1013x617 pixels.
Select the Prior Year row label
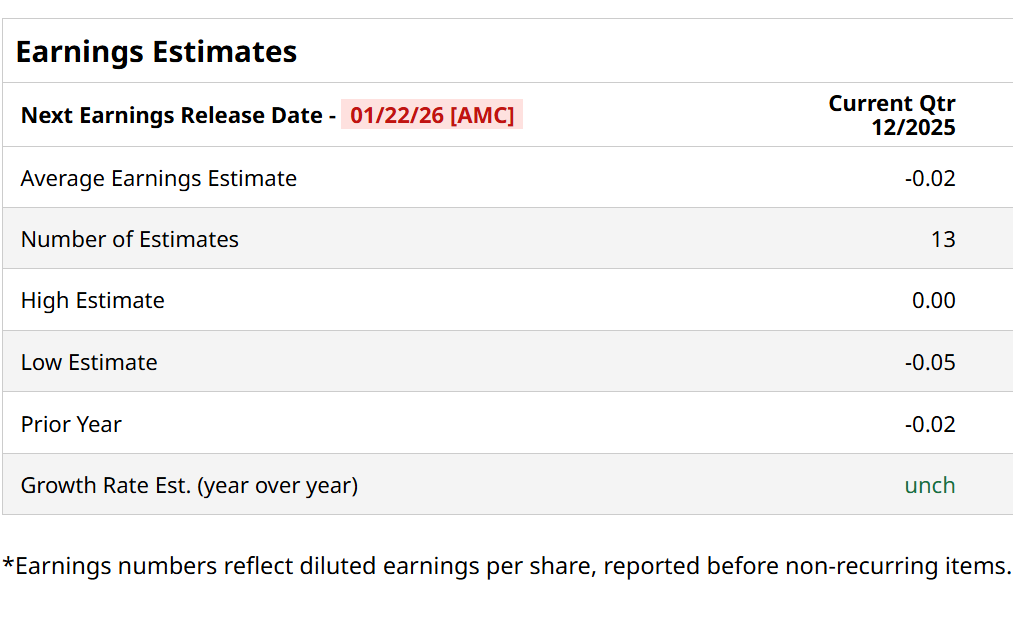(70, 425)
